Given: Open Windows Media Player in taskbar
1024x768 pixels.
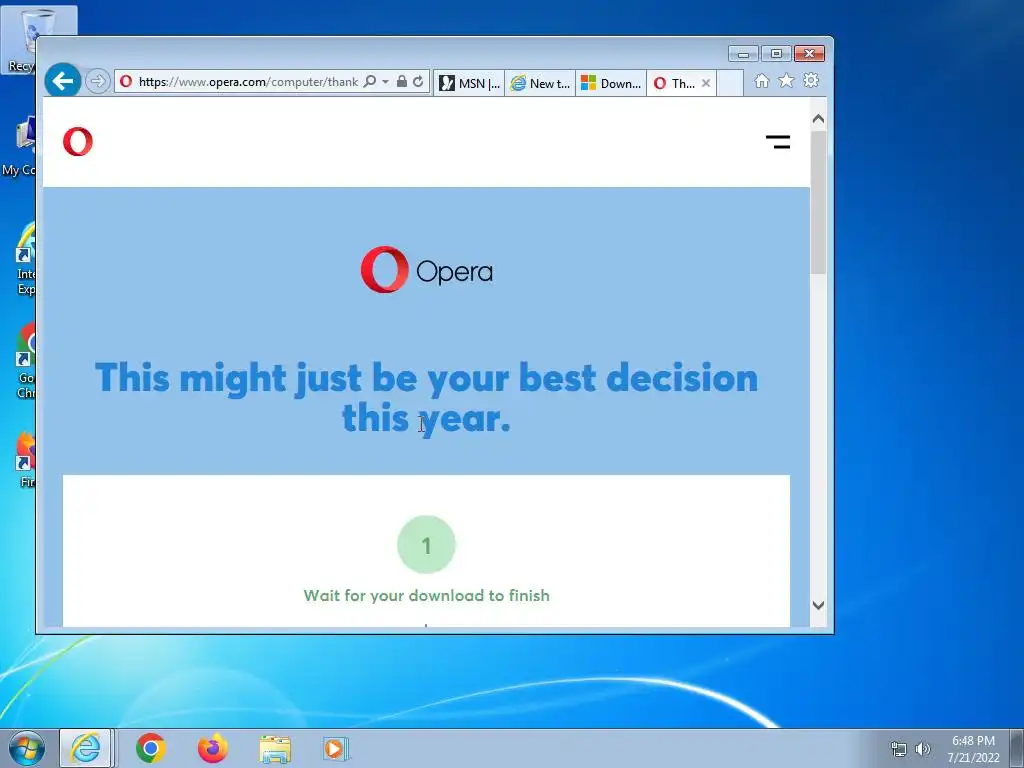Looking at the screenshot, I should tap(336, 748).
